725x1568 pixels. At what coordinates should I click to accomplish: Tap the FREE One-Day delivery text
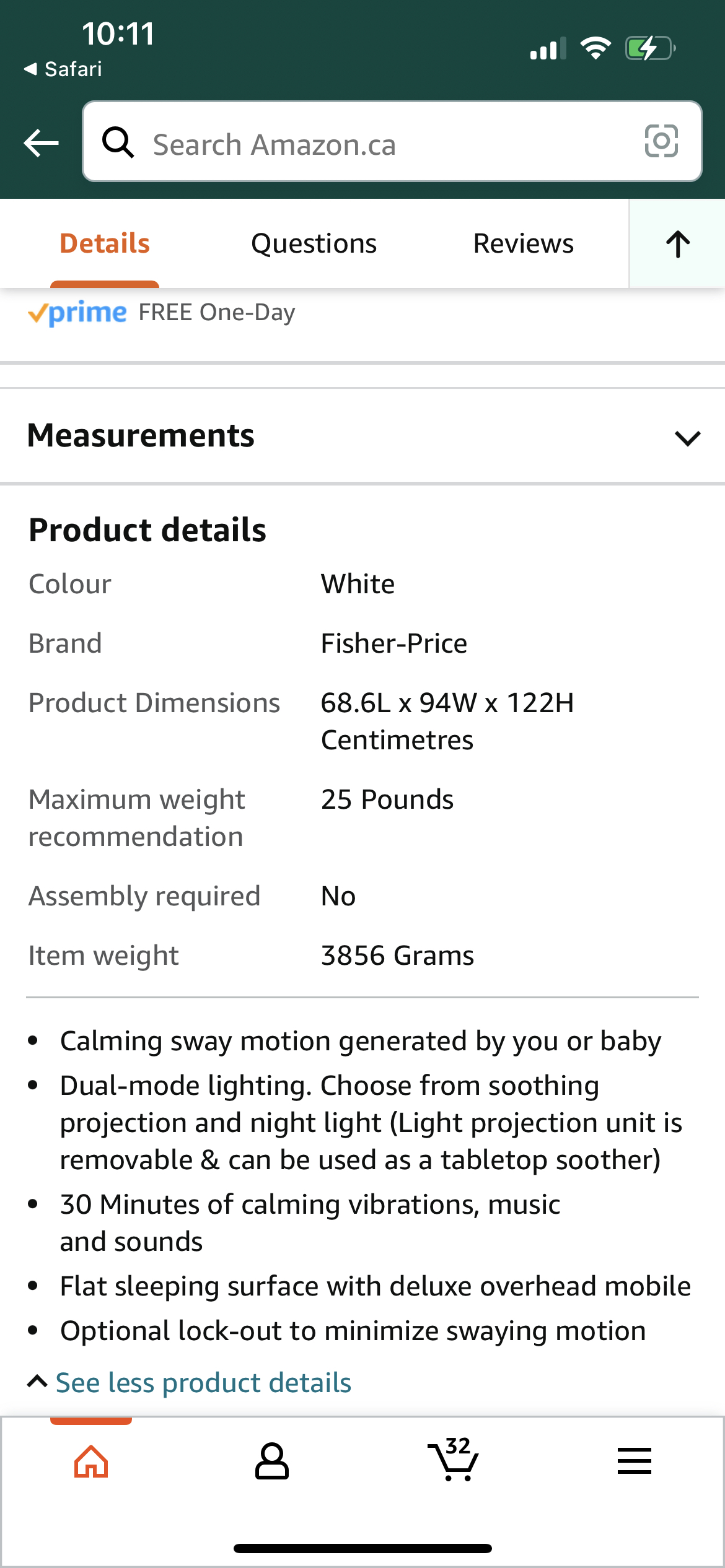pyautogui.click(x=217, y=313)
